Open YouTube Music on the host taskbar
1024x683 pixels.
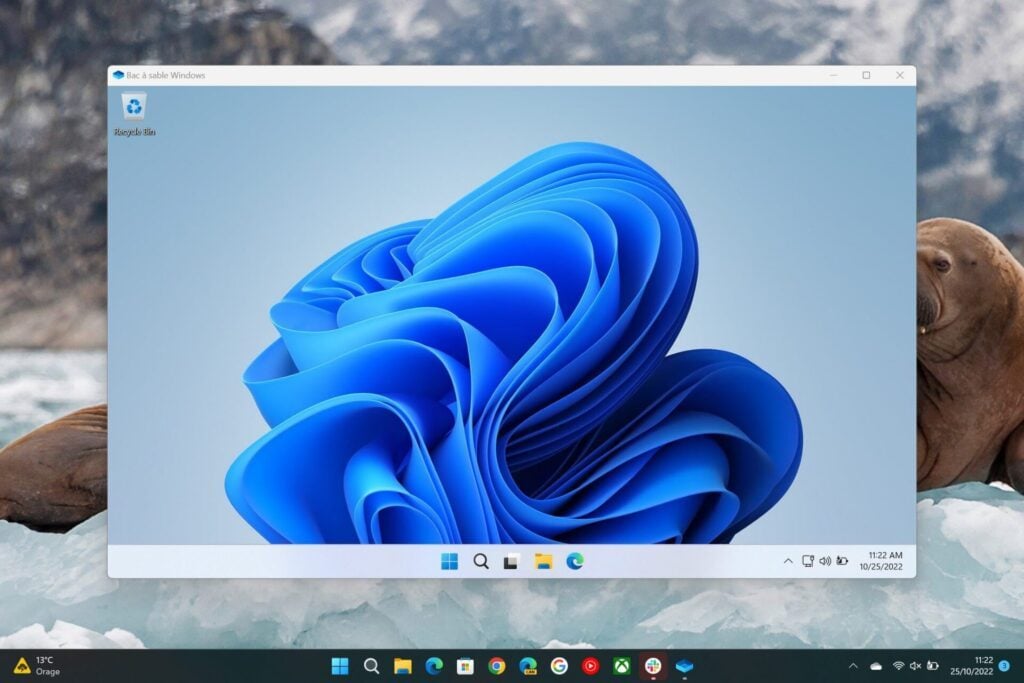click(x=590, y=666)
